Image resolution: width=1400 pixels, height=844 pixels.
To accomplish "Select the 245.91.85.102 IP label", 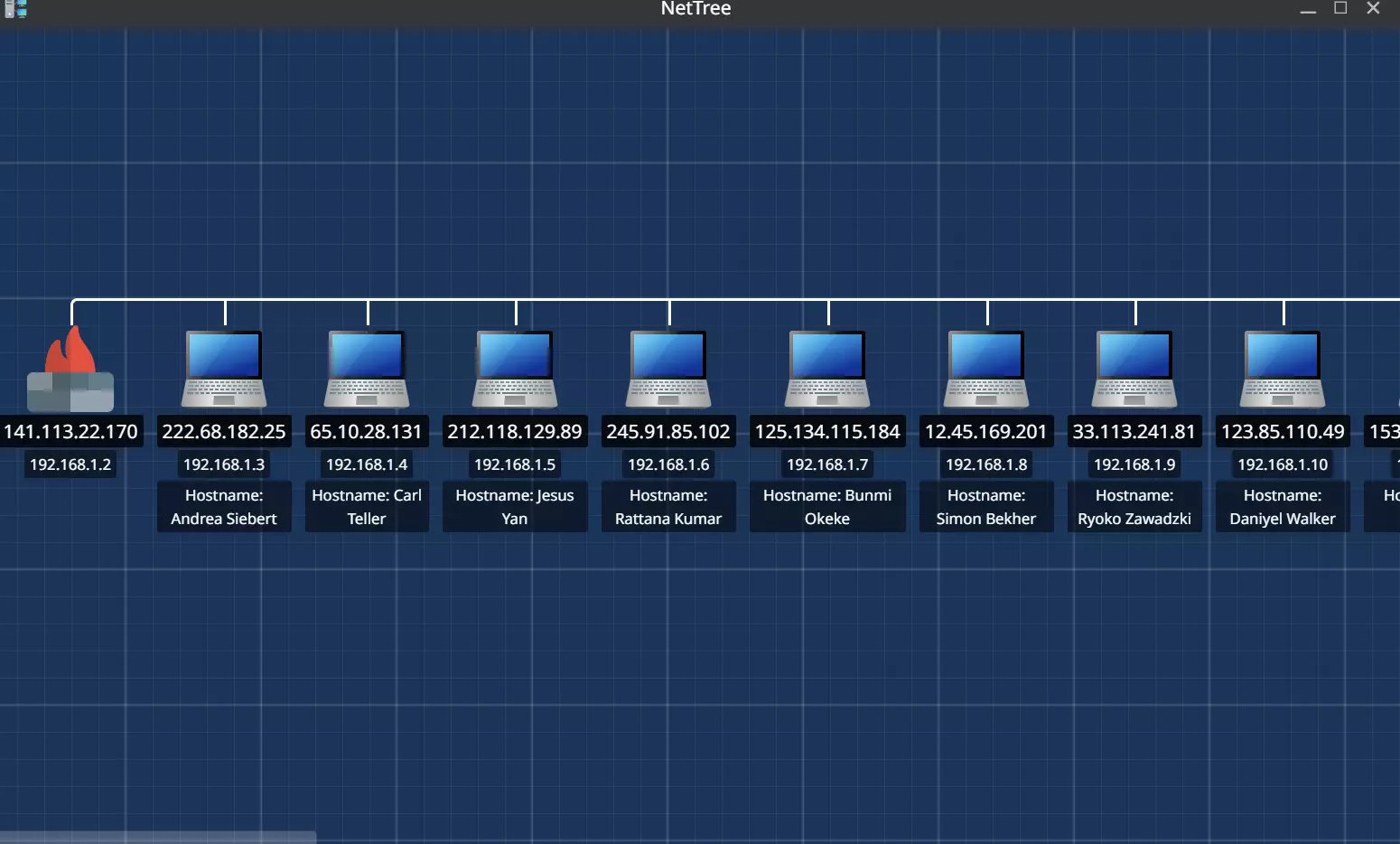I will (668, 432).
